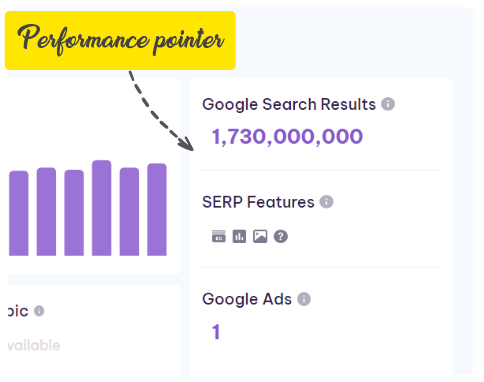The image size is (484, 382).
Task: Click the Google Search Results heading
Action: click(x=289, y=104)
